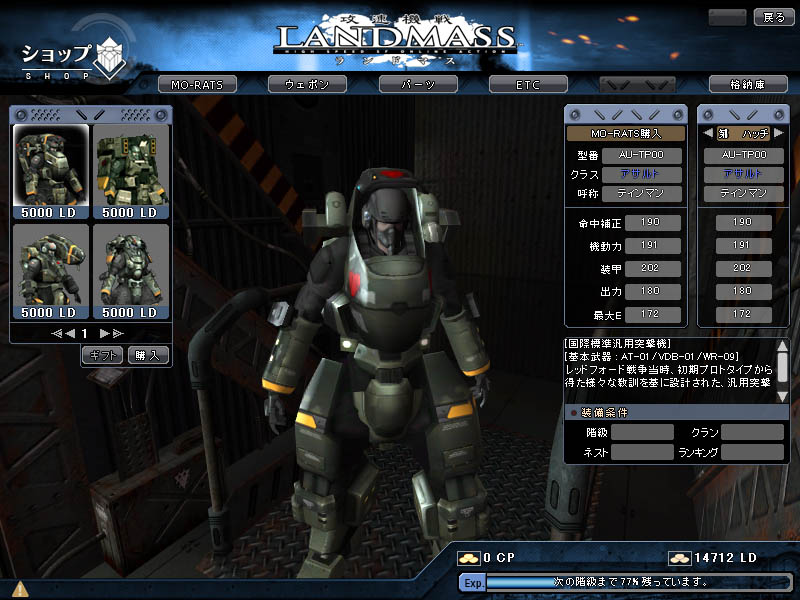Click the ティンマン name value in the purchase panel
800x600 pixels.
[642, 194]
